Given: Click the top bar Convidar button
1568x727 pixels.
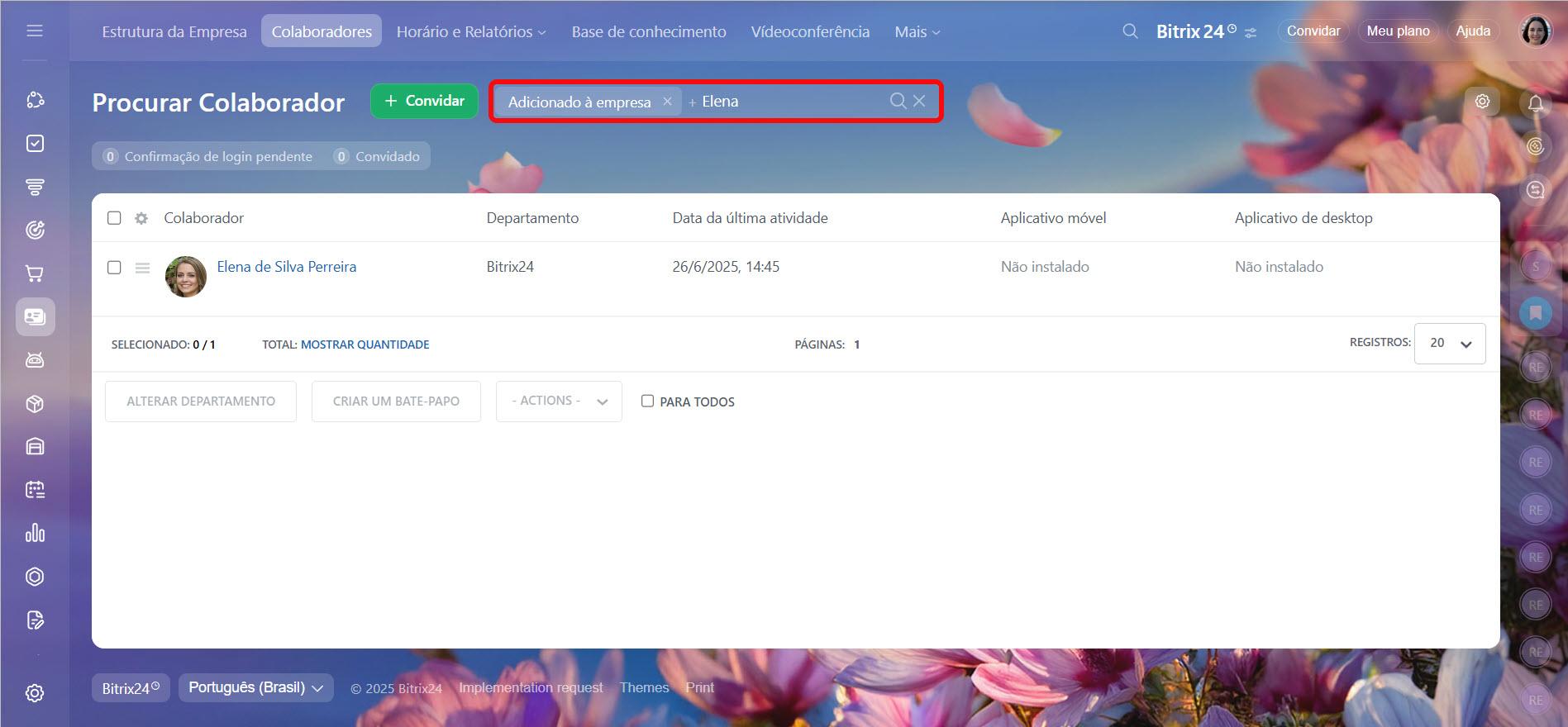Looking at the screenshot, I should pyautogui.click(x=1313, y=31).
